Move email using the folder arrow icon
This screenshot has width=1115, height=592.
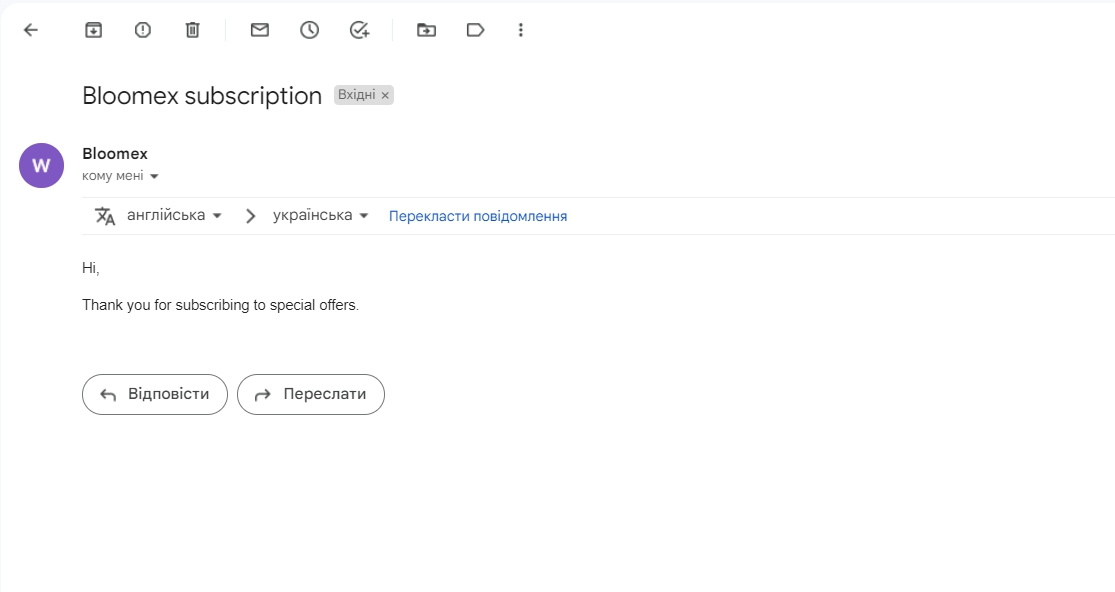(x=426, y=30)
